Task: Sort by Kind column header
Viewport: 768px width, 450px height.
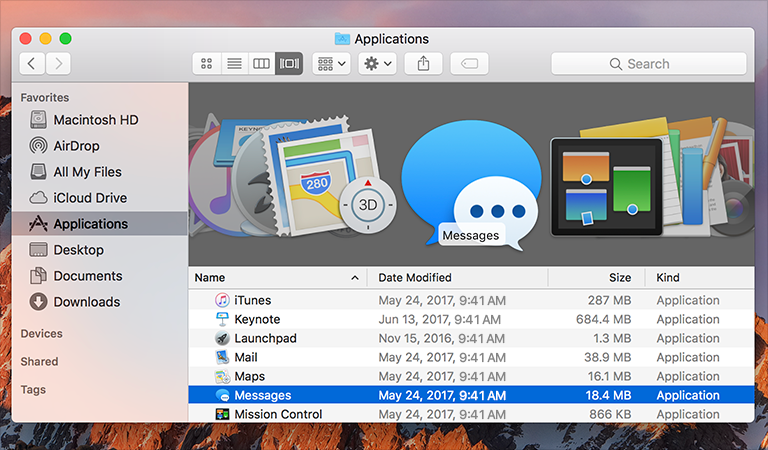Action: coord(700,278)
